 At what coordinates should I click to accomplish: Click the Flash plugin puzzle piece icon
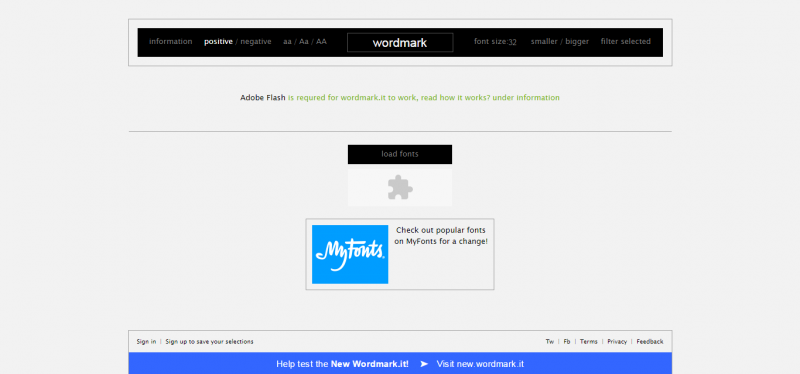coord(400,187)
